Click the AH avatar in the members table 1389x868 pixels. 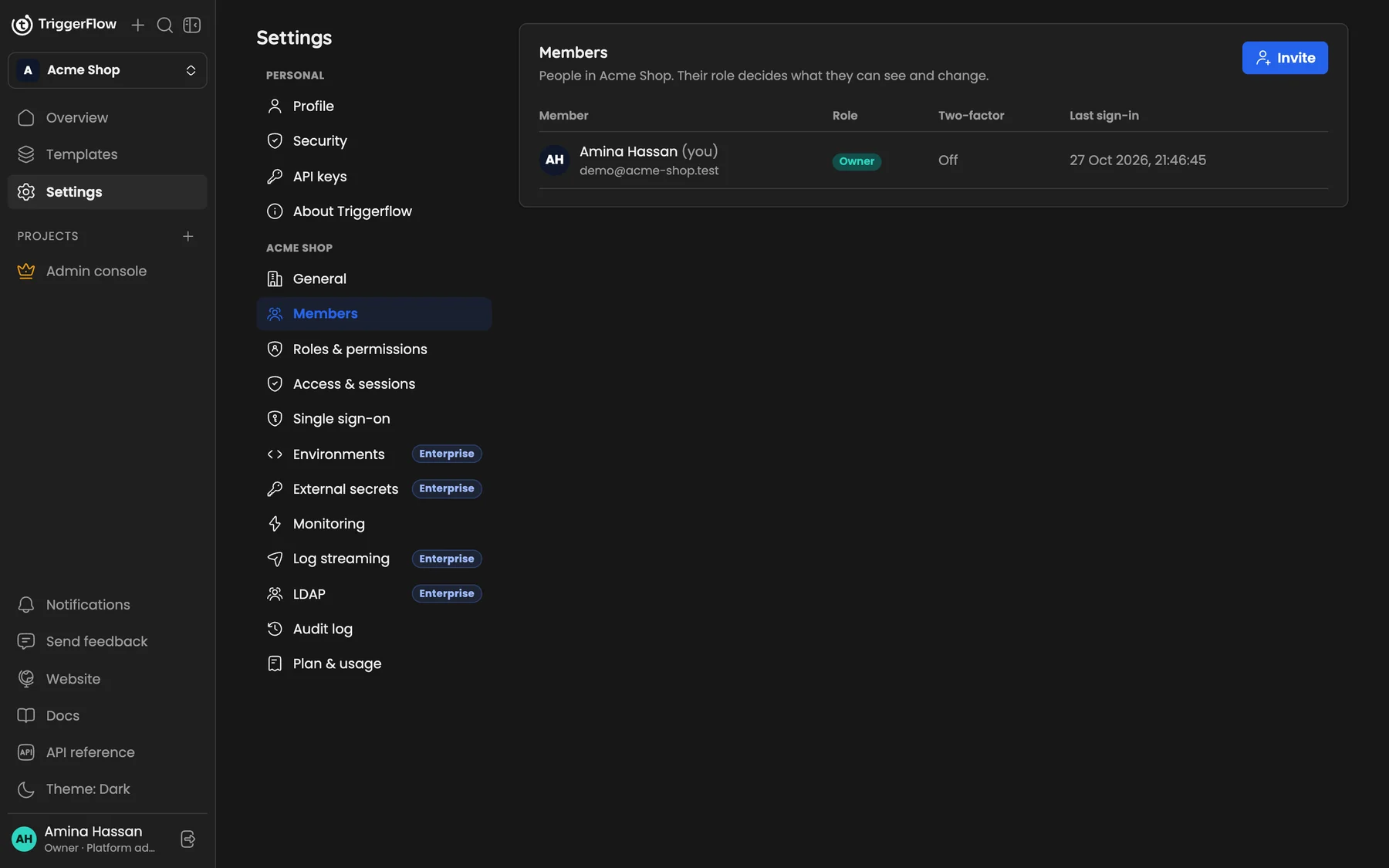tap(554, 160)
